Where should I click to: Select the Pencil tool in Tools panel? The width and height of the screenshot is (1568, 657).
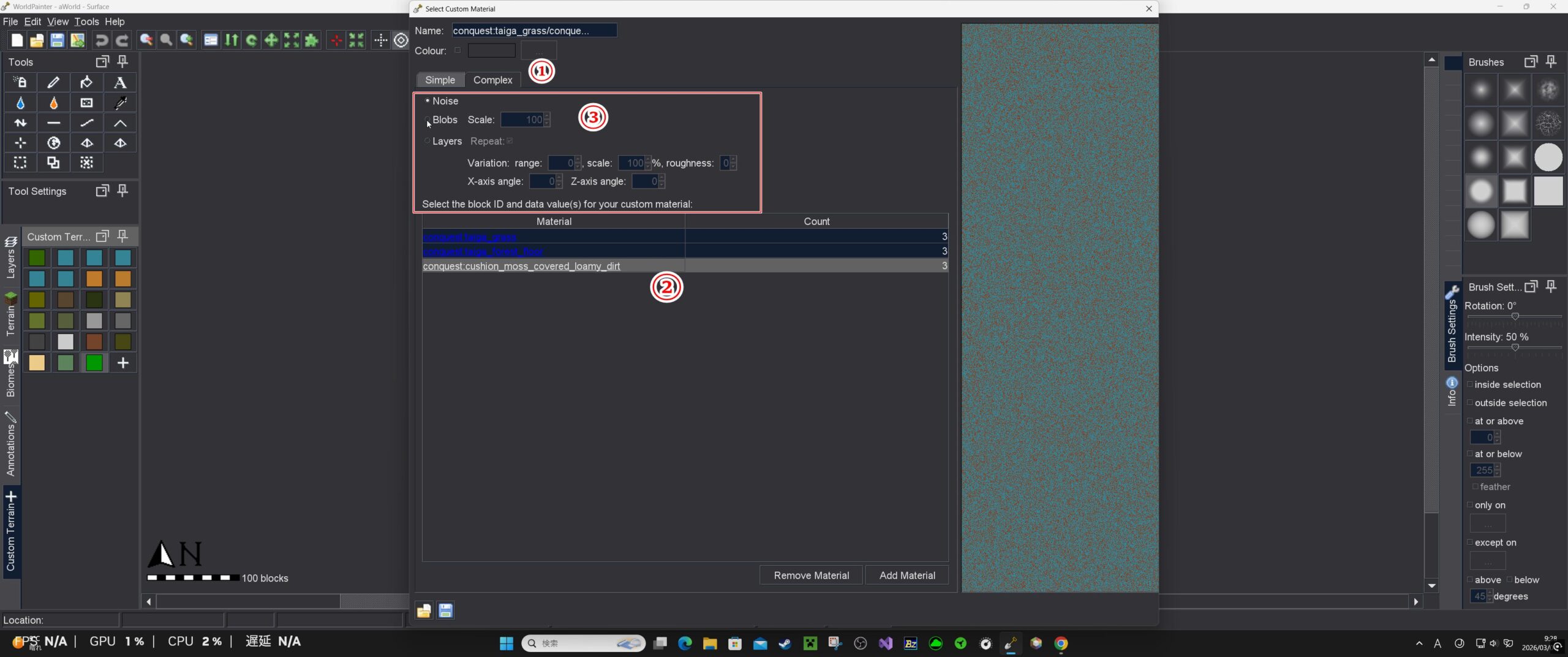[53, 82]
